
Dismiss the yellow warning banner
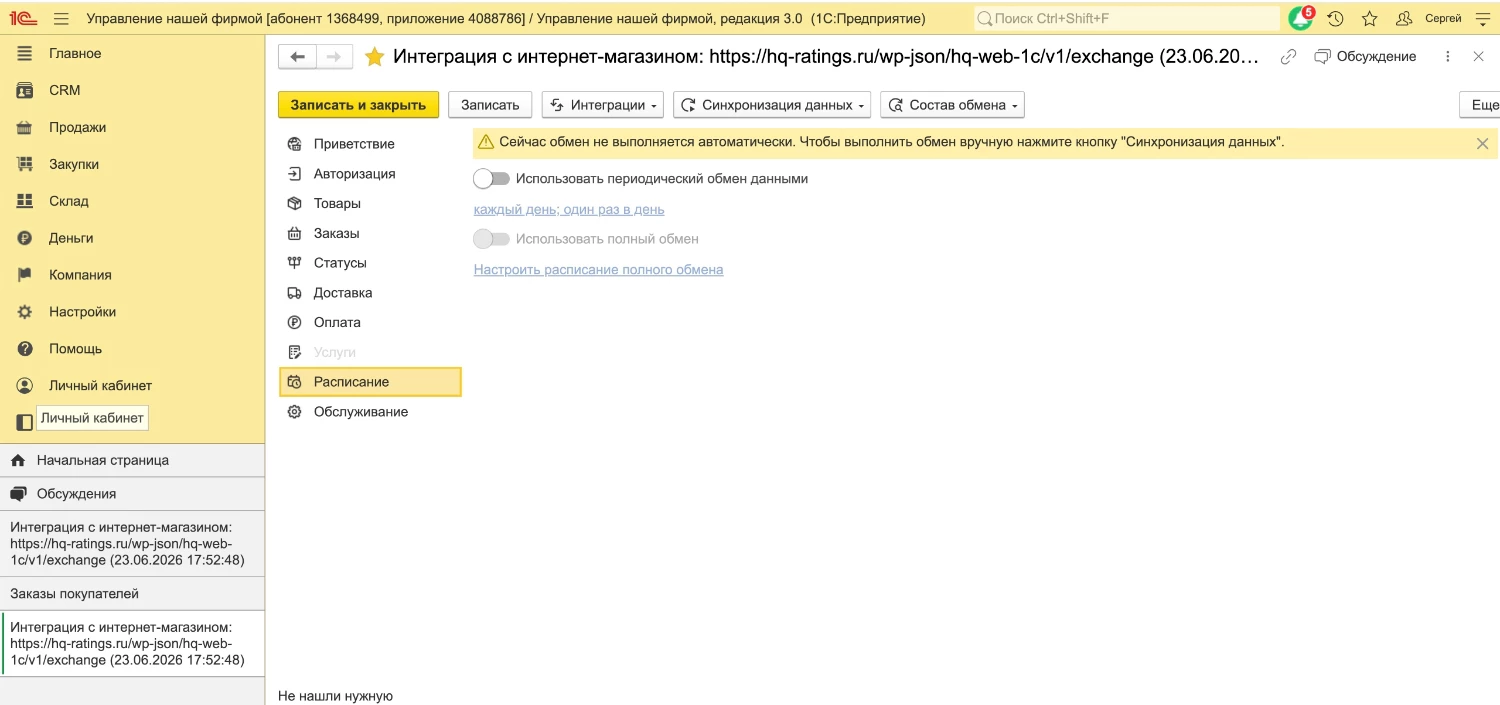[1482, 144]
